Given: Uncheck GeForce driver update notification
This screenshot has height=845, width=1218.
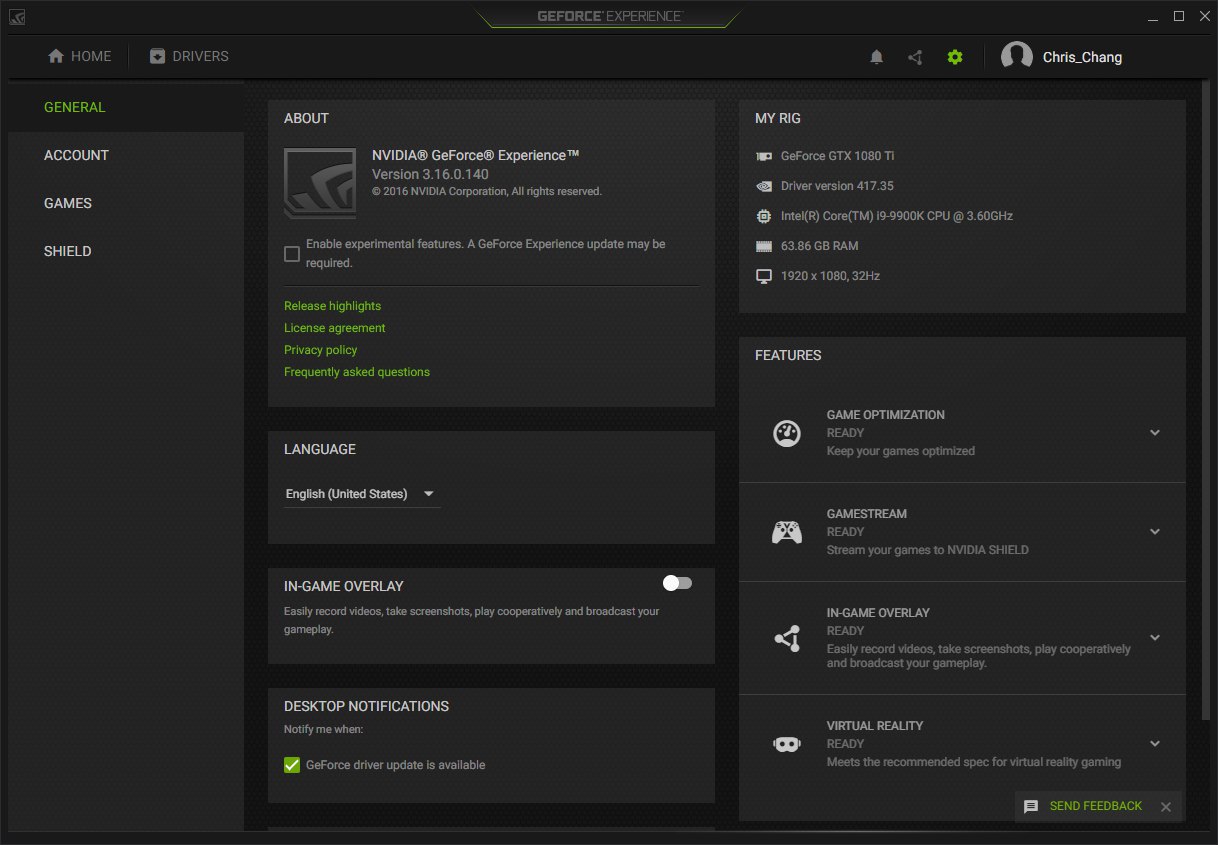Looking at the screenshot, I should pos(292,765).
